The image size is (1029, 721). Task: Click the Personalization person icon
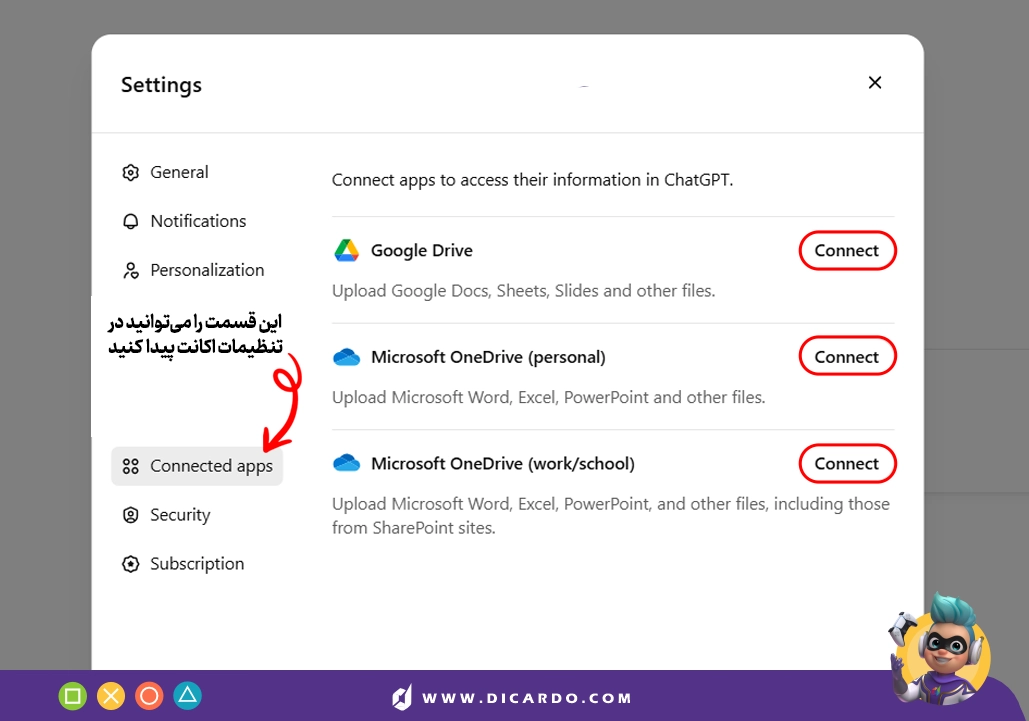(x=131, y=271)
